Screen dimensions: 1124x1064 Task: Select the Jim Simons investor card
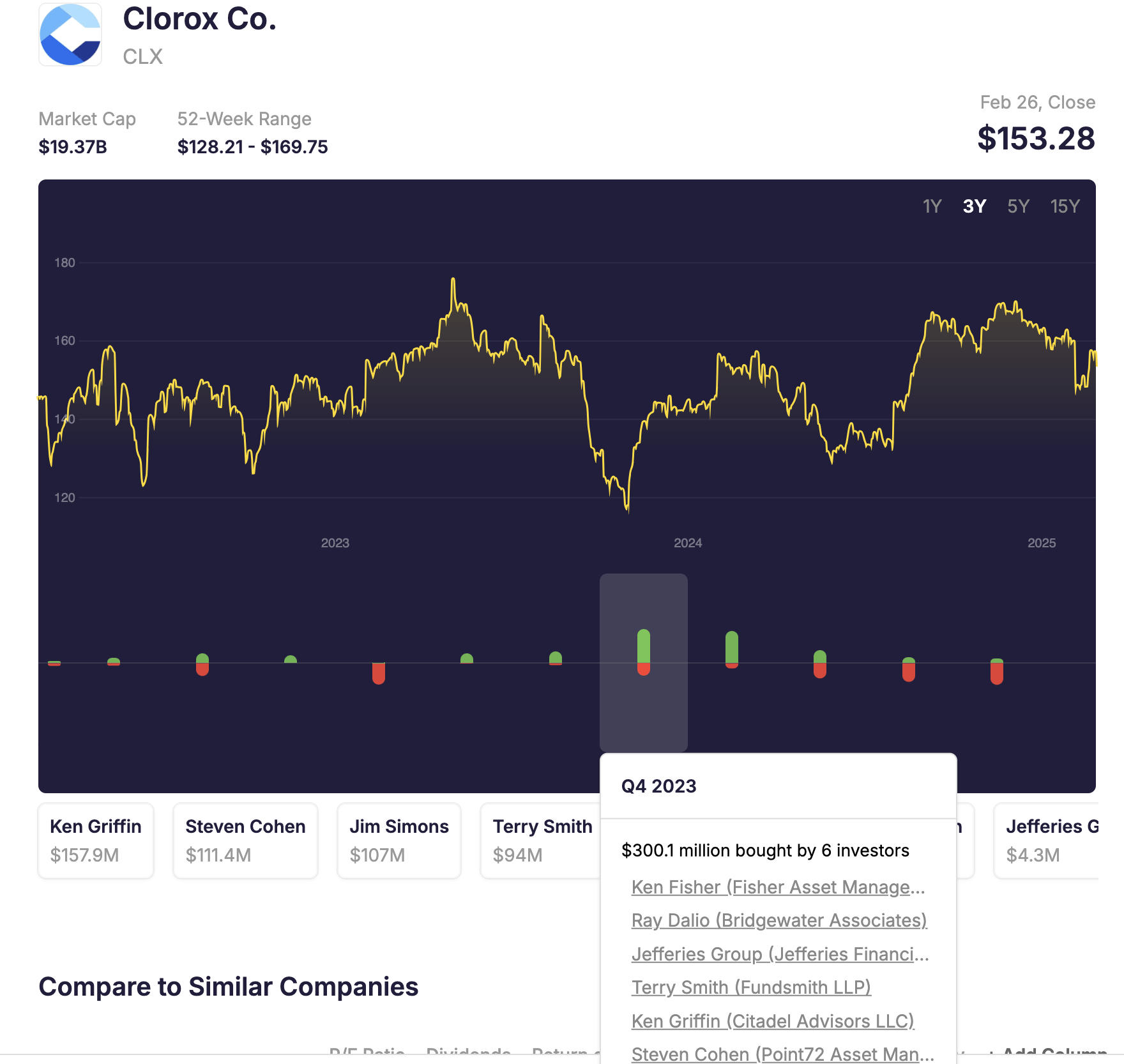click(399, 840)
